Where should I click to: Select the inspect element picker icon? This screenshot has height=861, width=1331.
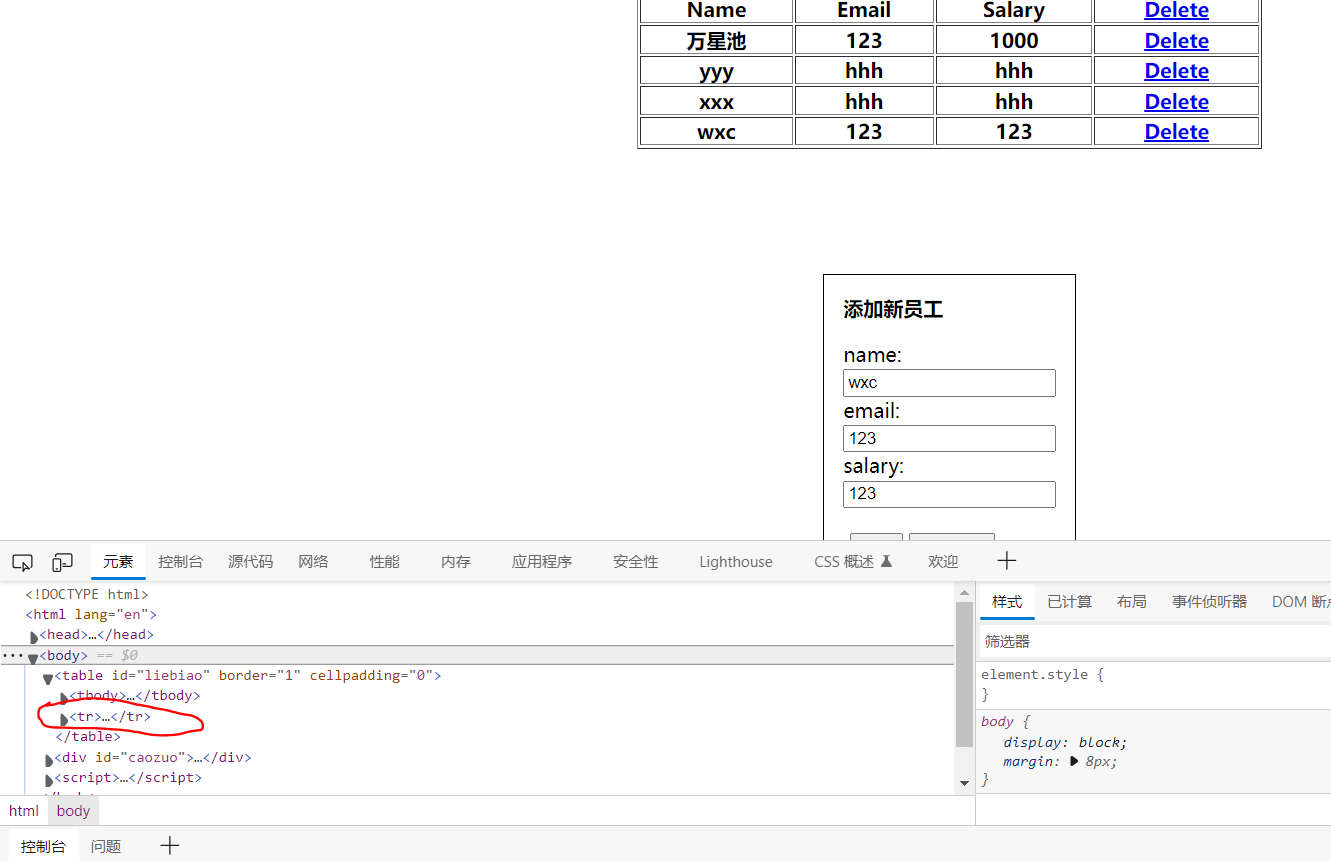pyautogui.click(x=22, y=562)
